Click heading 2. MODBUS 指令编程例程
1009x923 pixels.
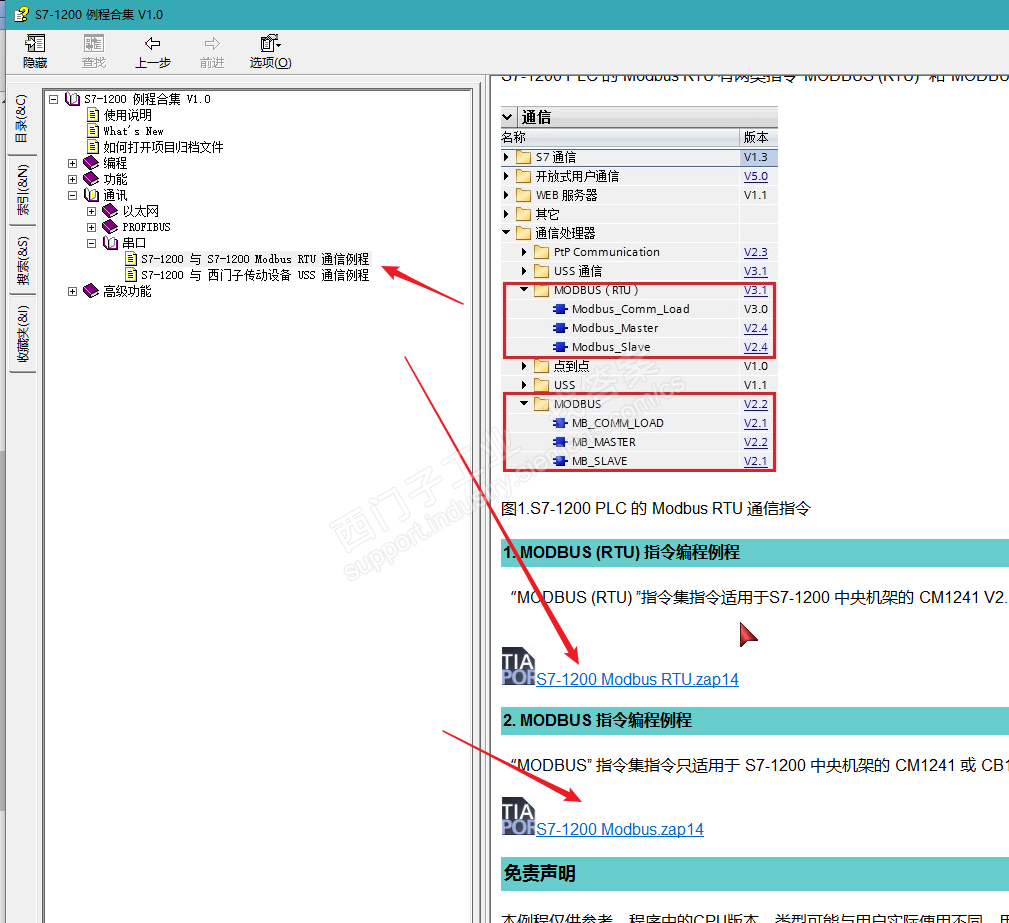597,720
